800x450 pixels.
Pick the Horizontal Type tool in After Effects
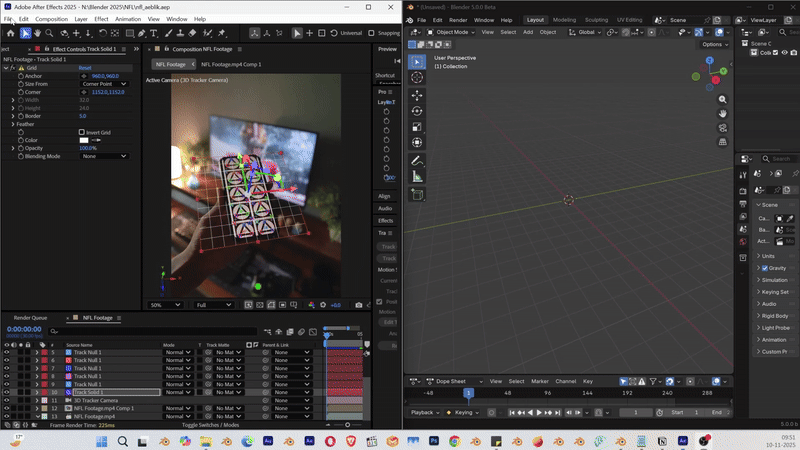click(154, 33)
